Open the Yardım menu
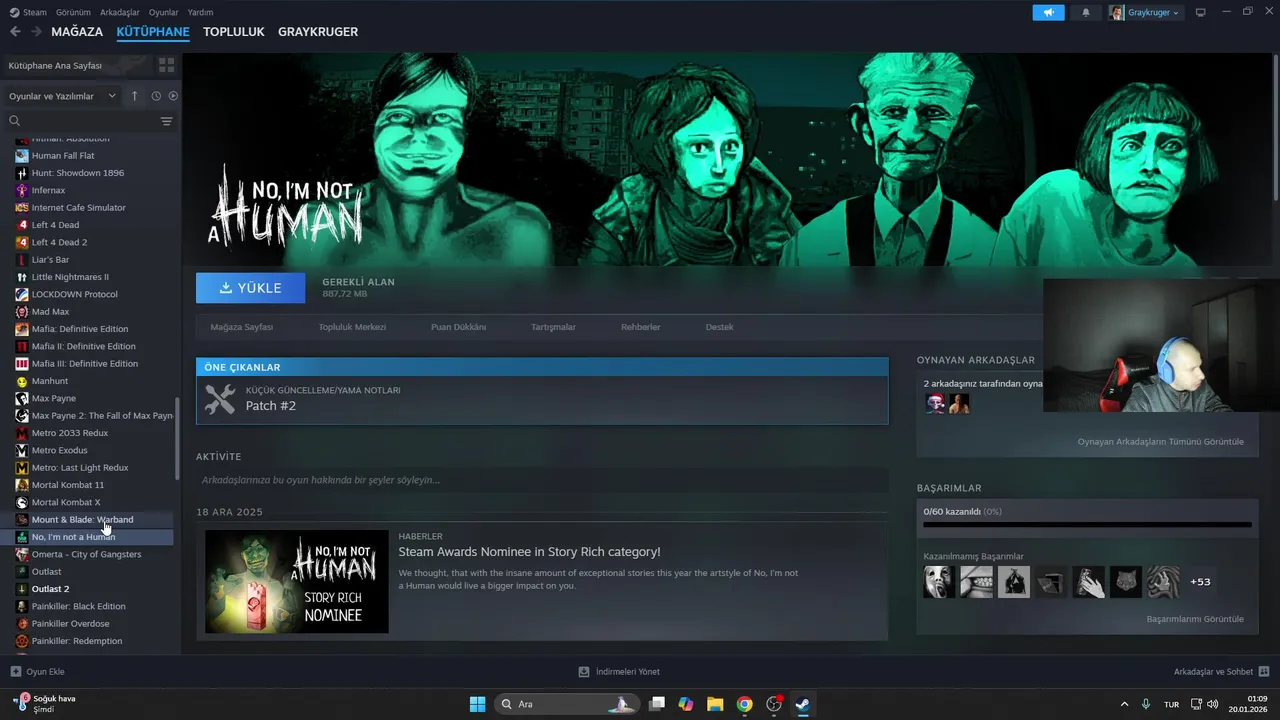 point(200,12)
